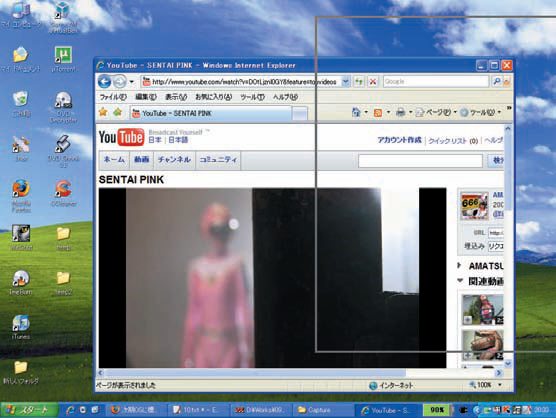Viewport: 556px width, 418px height.
Task: Click the YouTube address bar URL
Action: pyautogui.click(x=244, y=82)
